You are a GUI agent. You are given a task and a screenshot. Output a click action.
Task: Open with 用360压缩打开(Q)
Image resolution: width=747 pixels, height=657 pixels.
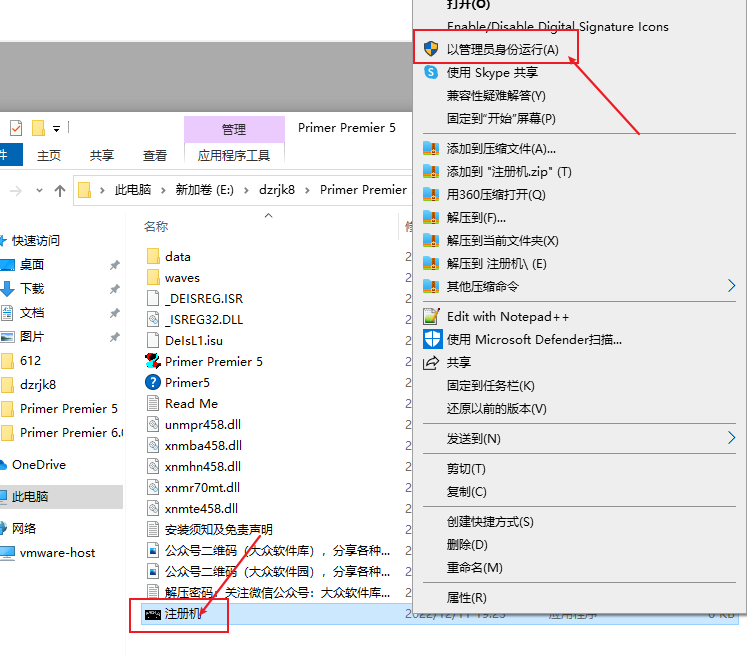(495, 194)
